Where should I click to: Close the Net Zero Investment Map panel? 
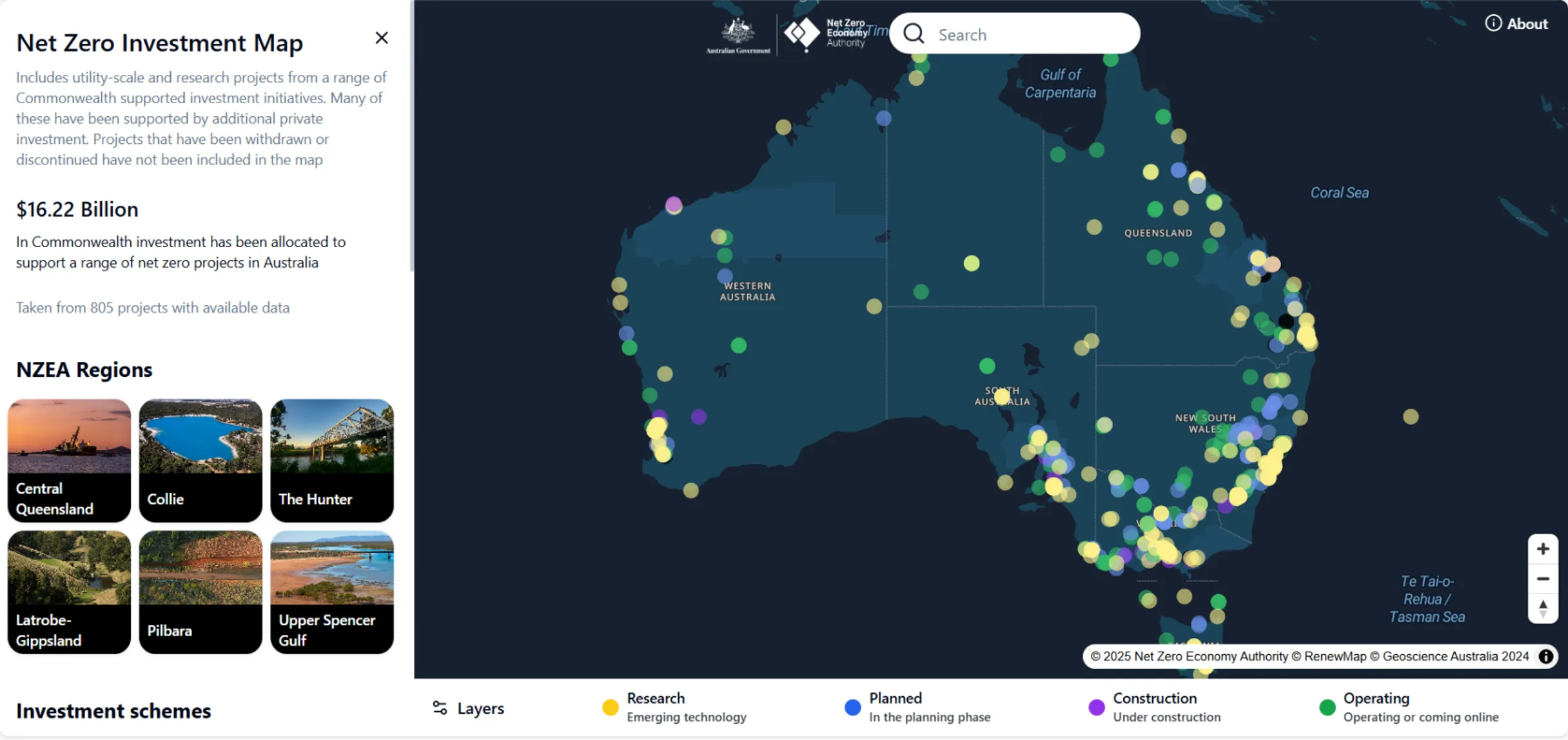(x=382, y=38)
